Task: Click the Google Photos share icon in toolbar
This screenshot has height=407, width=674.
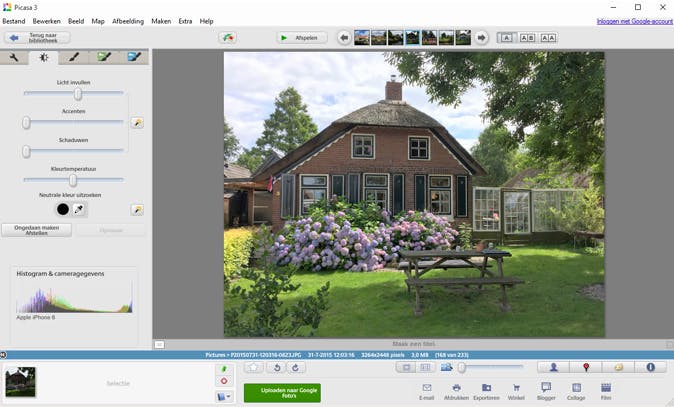Action: coord(227,38)
